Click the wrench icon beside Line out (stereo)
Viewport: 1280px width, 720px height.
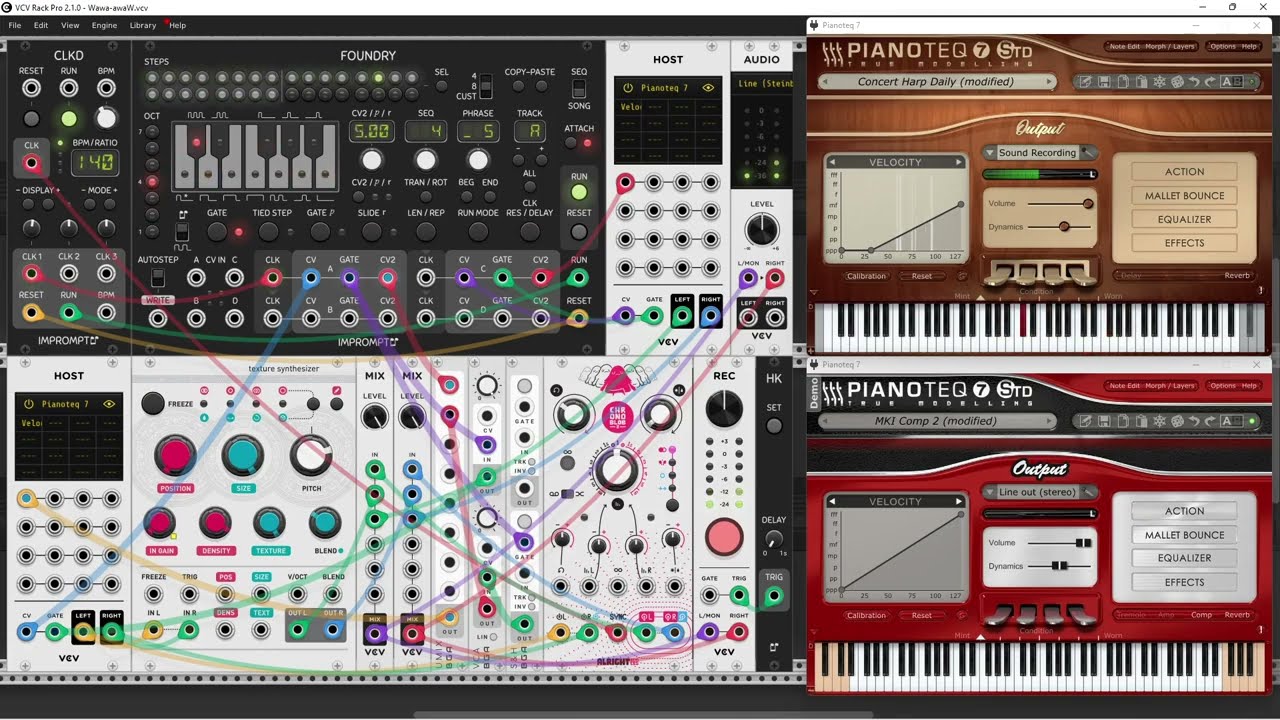coord(1089,492)
